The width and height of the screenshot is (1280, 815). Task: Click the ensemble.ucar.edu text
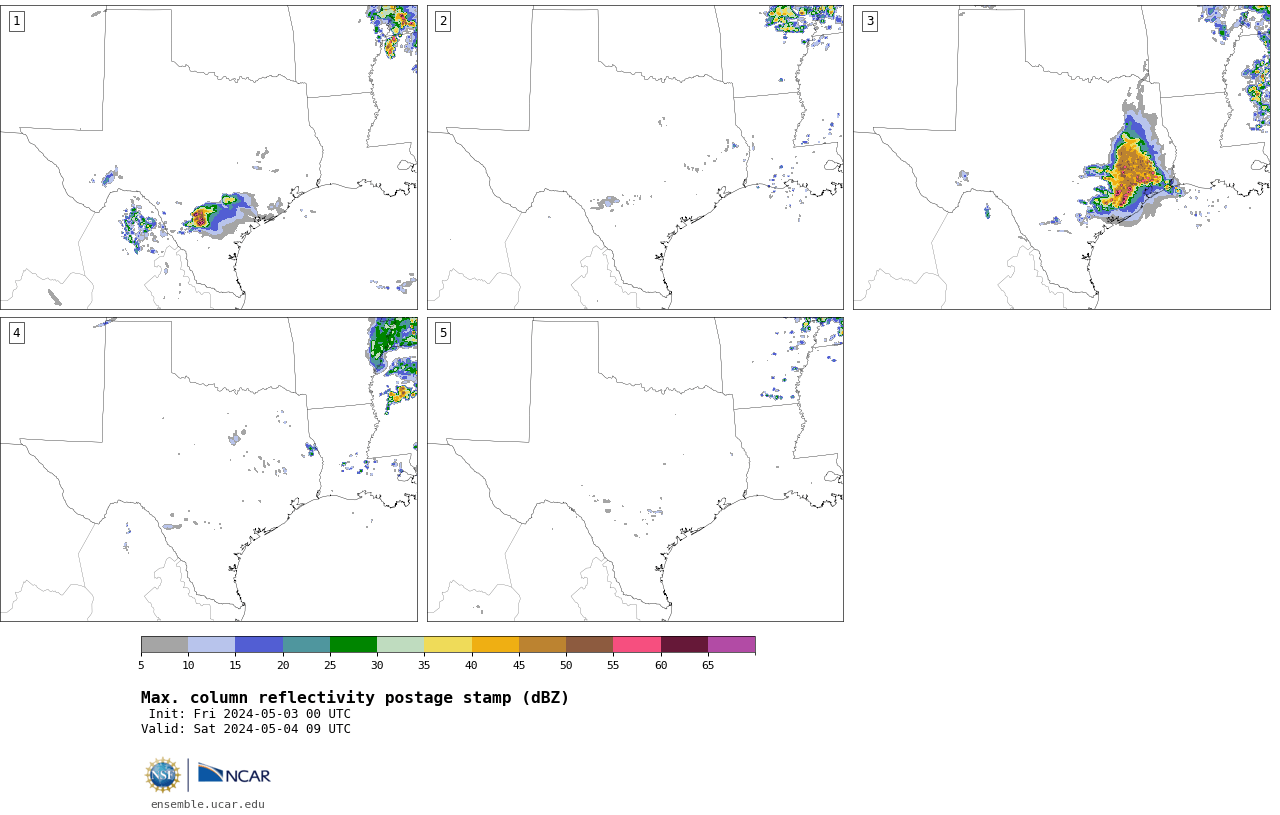(208, 804)
